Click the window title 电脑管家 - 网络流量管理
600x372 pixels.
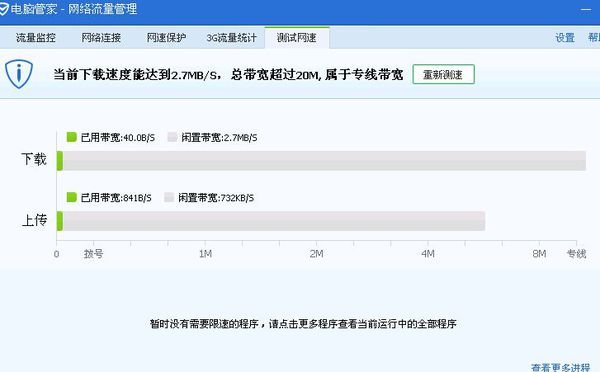[x=74, y=9]
